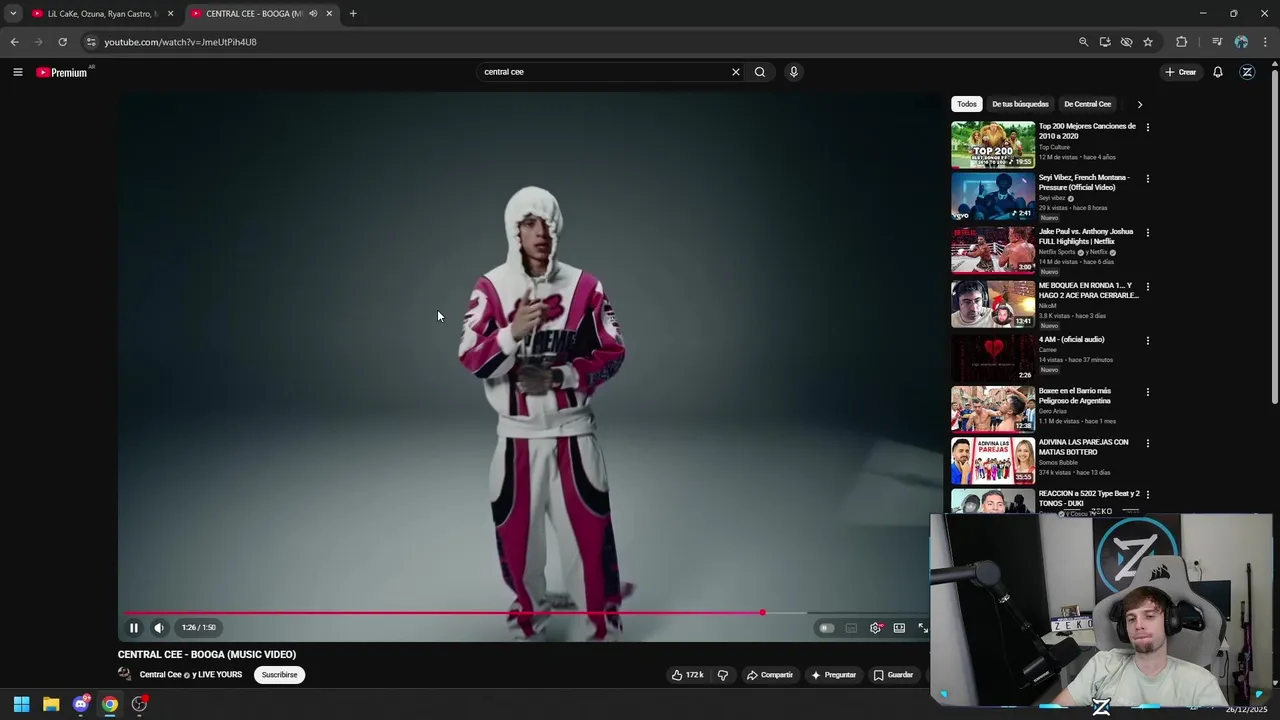Open File Explorer from the taskbar

51,704
